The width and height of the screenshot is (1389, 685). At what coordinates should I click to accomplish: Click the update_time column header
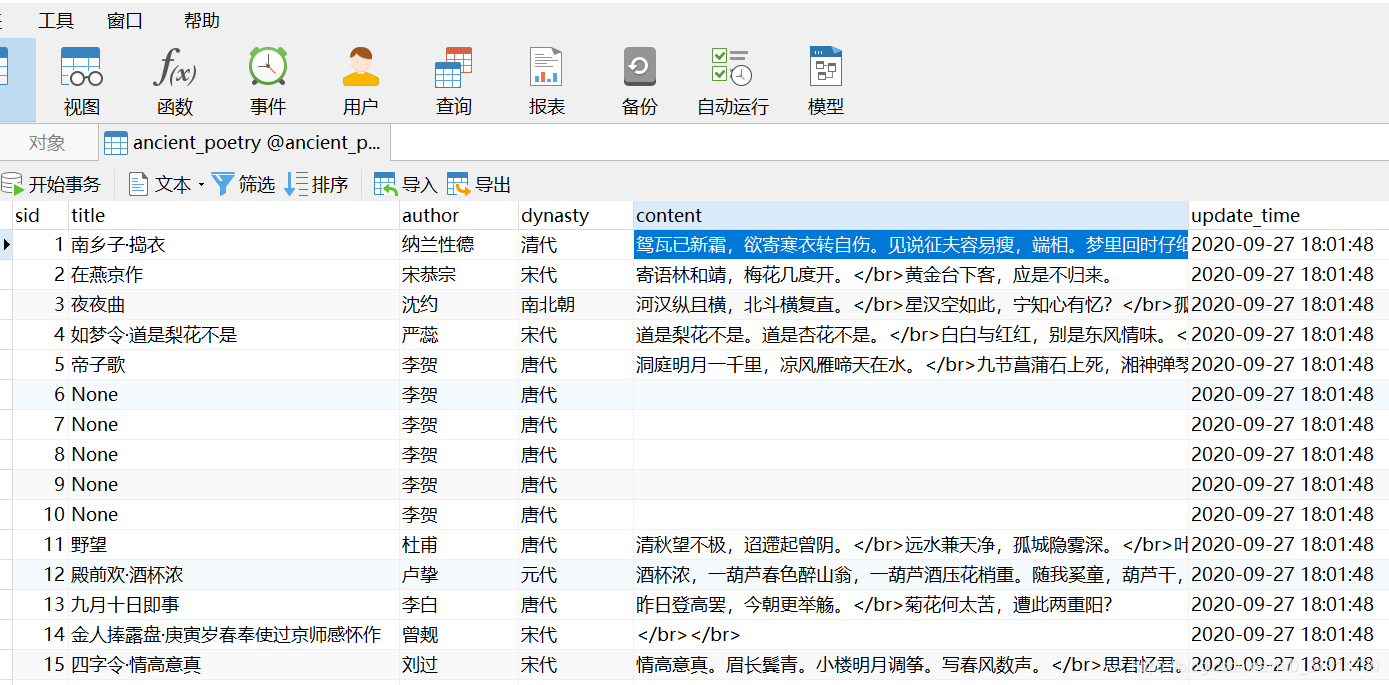tap(1289, 215)
